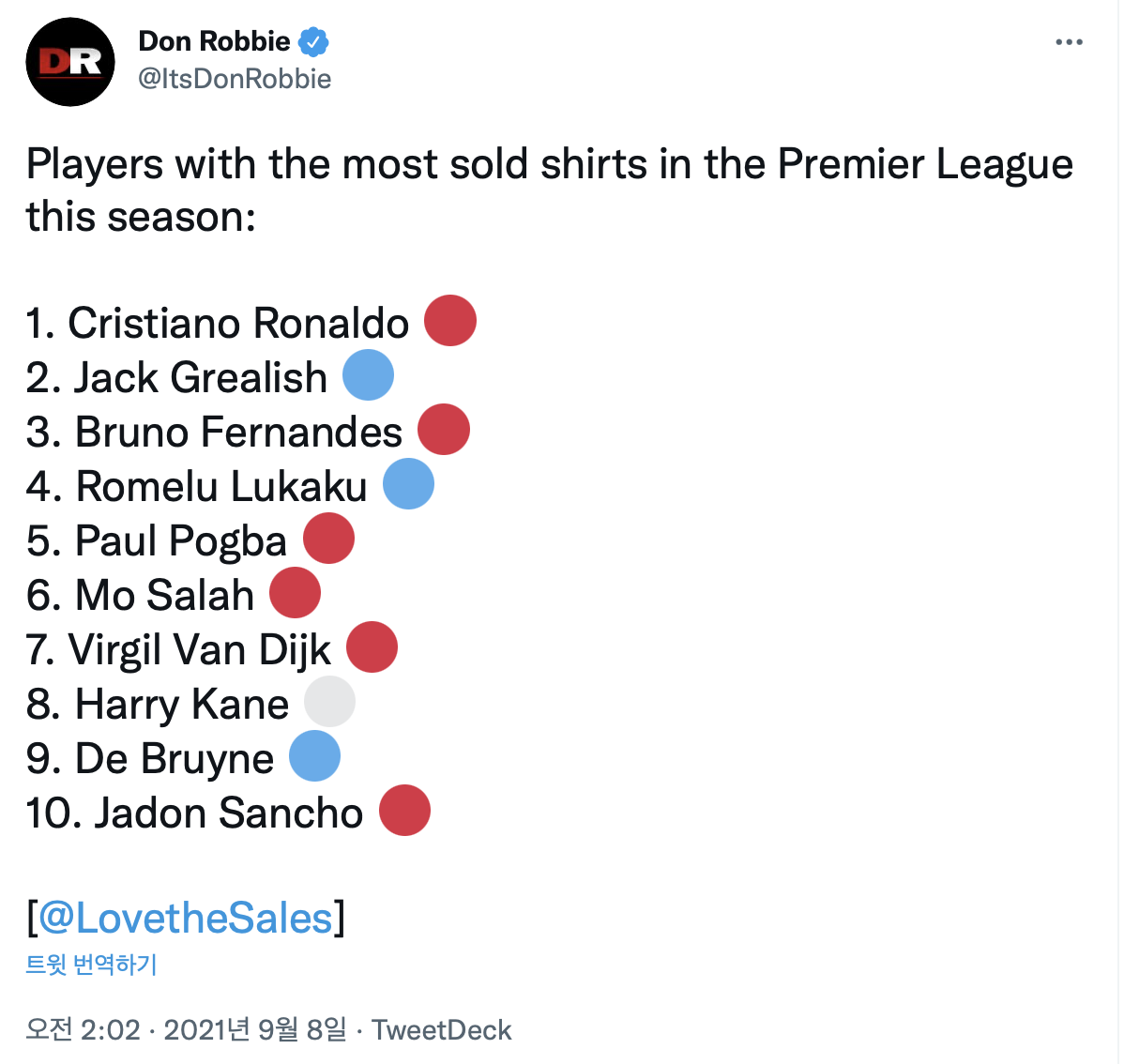Image resolution: width=1124 pixels, height=1064 pixels.
Task: Open the @ItsDonRobbie handle link
Action: (x=235, y=79)
